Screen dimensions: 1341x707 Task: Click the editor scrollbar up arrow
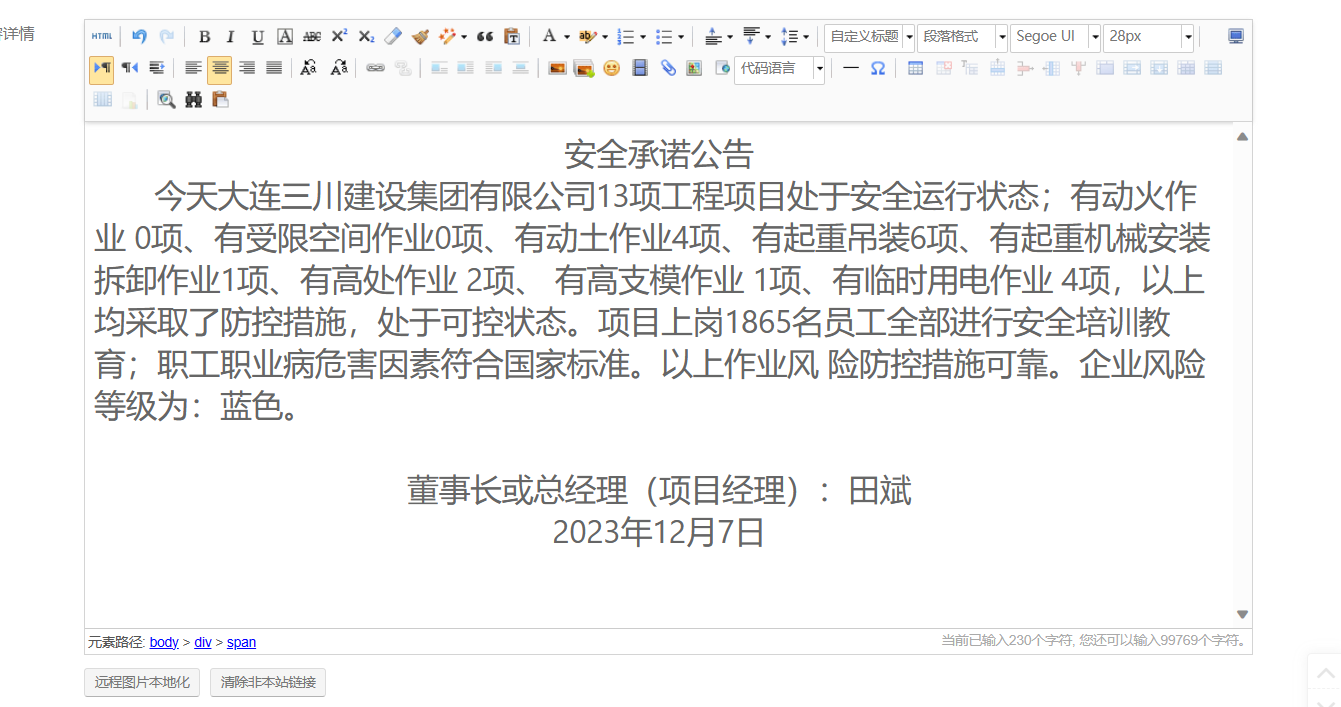[1242, 137]
